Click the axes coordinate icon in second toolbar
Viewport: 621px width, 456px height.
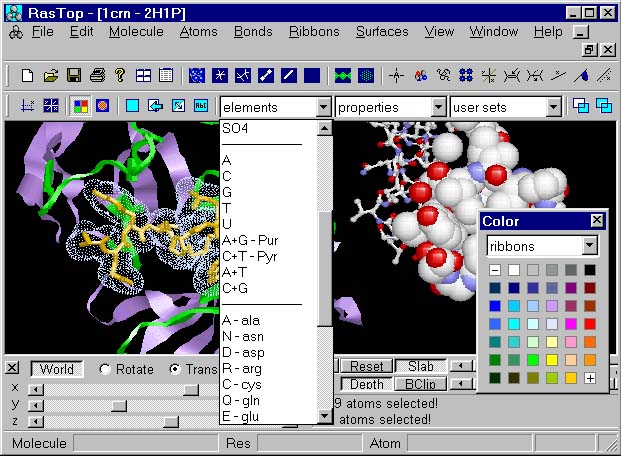[27, 106]
